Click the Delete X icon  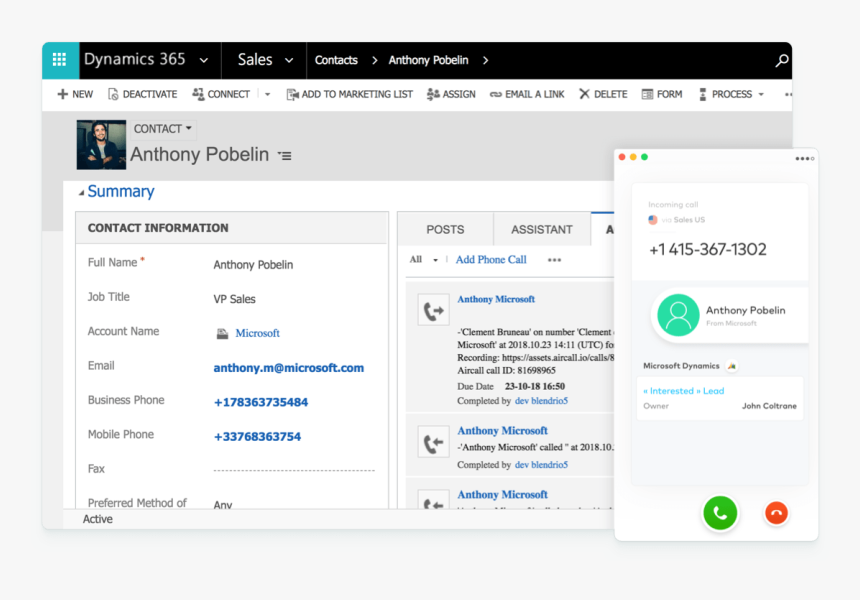point(584,94)
